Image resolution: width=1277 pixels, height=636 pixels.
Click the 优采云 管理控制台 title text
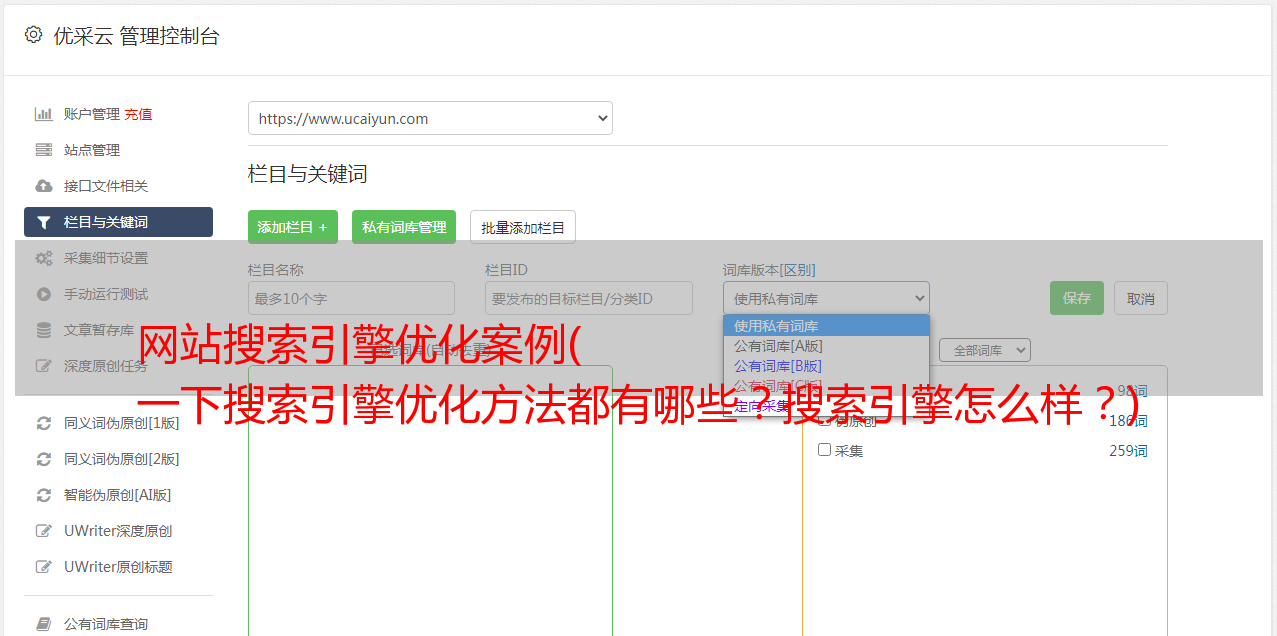(136, 36)
